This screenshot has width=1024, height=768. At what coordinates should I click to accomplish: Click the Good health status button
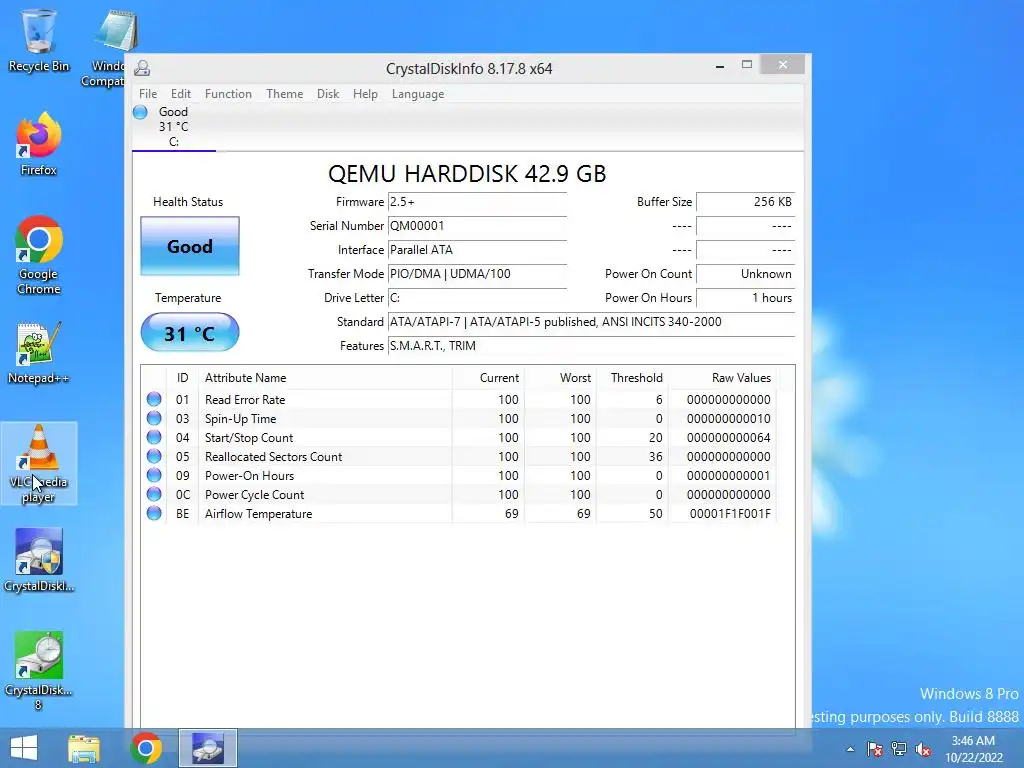pyautogui.click(x=190, y=246)
